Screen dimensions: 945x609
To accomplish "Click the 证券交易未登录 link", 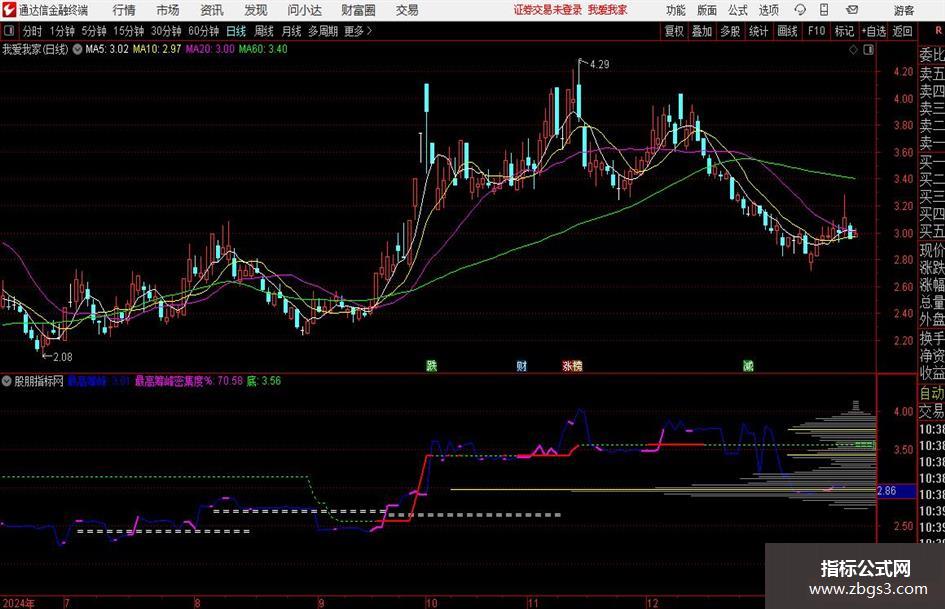I will pos(548,10).
